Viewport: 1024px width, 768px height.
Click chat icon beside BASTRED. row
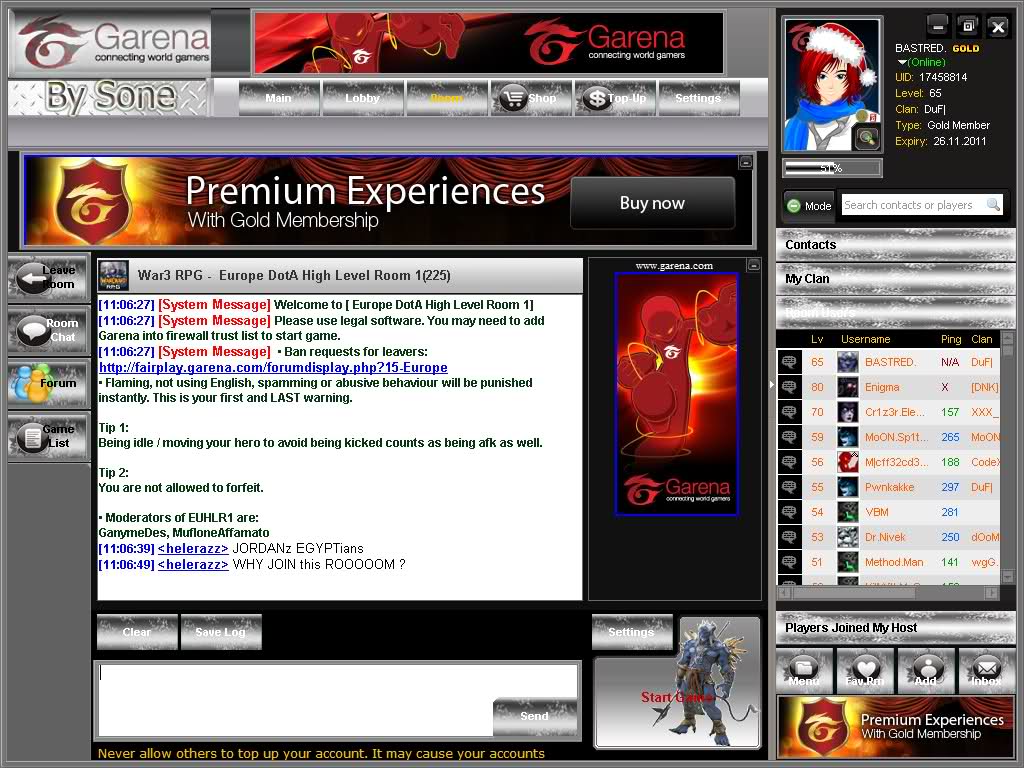pos(789,362)
